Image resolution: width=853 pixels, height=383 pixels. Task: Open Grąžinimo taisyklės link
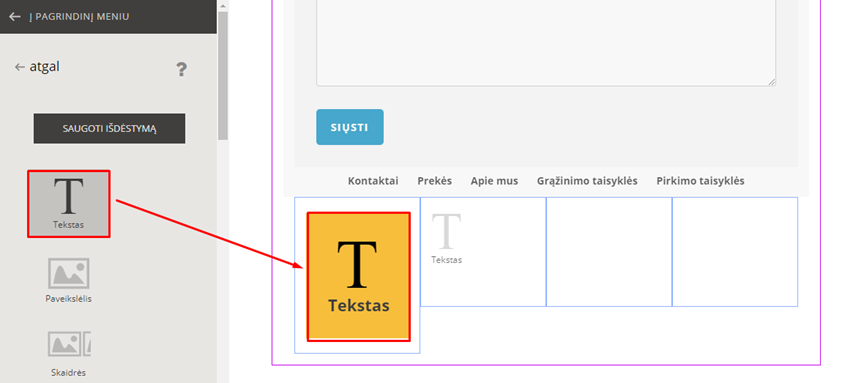(x=587, y=181)
